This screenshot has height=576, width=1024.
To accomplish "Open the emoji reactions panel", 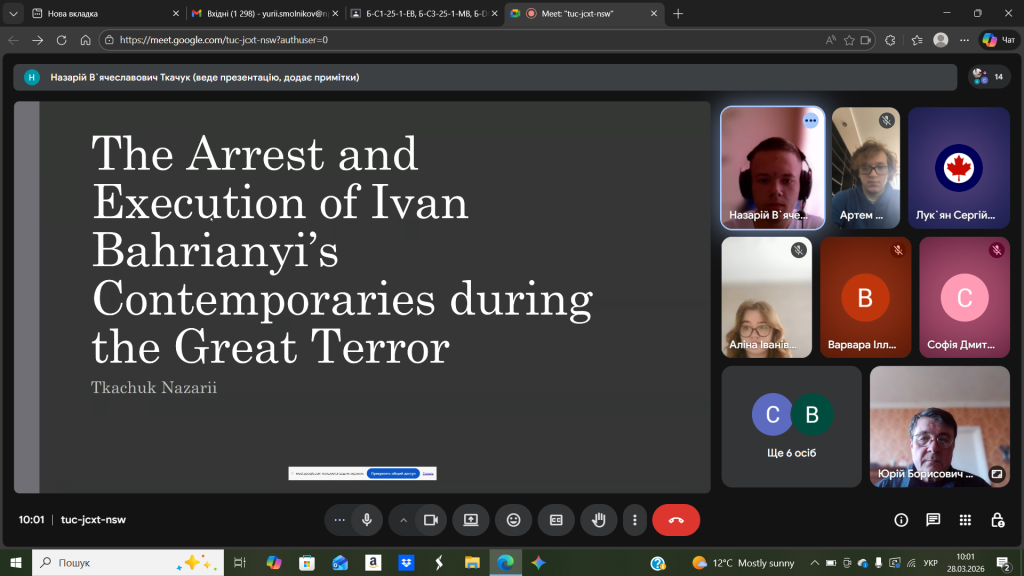I will 513,520.
